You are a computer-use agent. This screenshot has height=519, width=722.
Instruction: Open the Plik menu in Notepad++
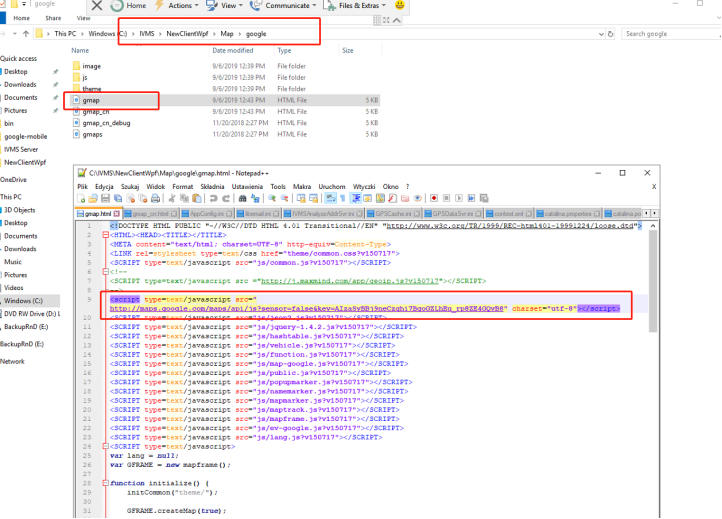pos(83,187)
